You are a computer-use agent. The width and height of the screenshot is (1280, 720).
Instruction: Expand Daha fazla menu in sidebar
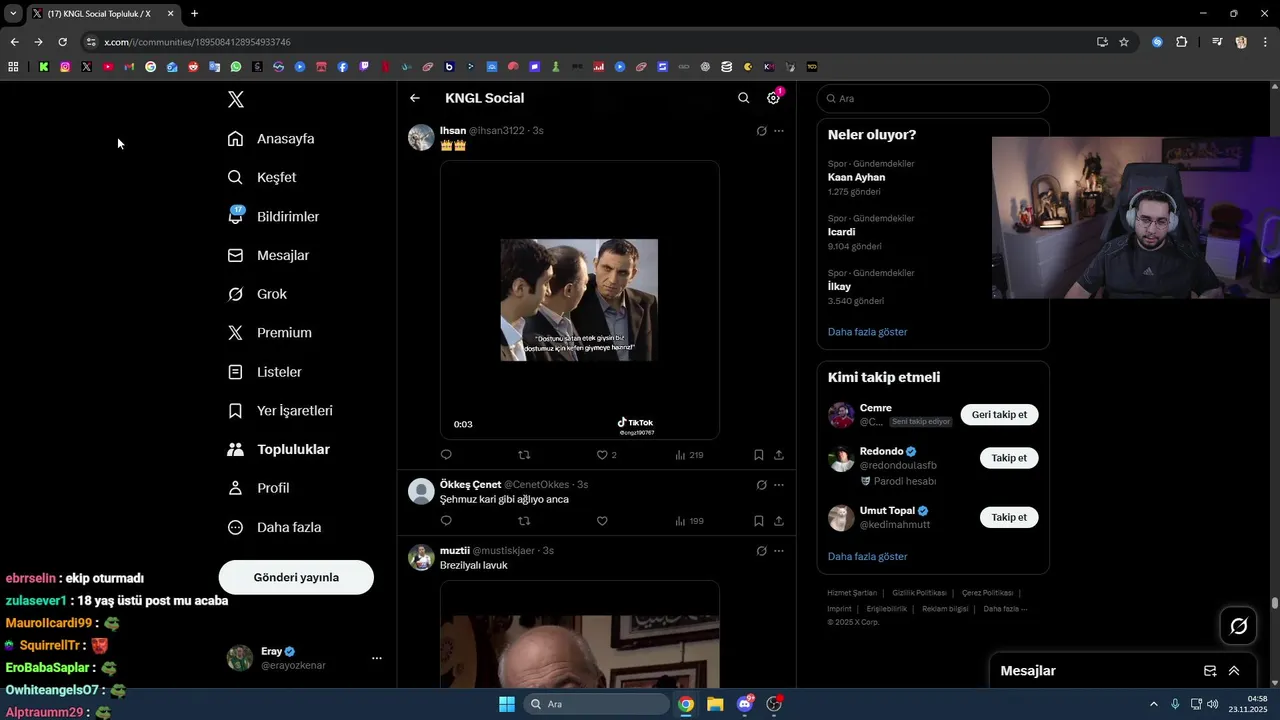[274, 527]
